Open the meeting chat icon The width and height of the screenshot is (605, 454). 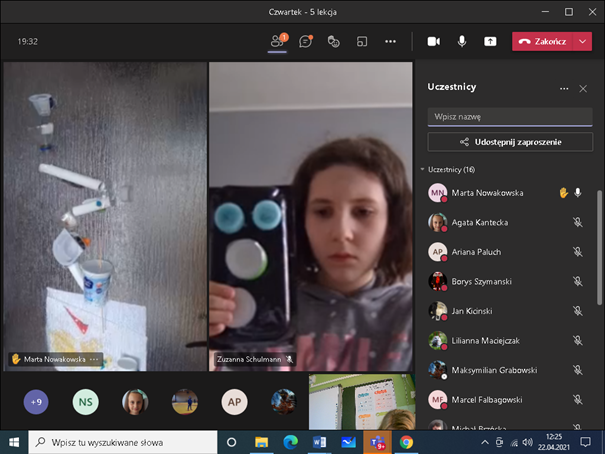(x=306, y=42)
